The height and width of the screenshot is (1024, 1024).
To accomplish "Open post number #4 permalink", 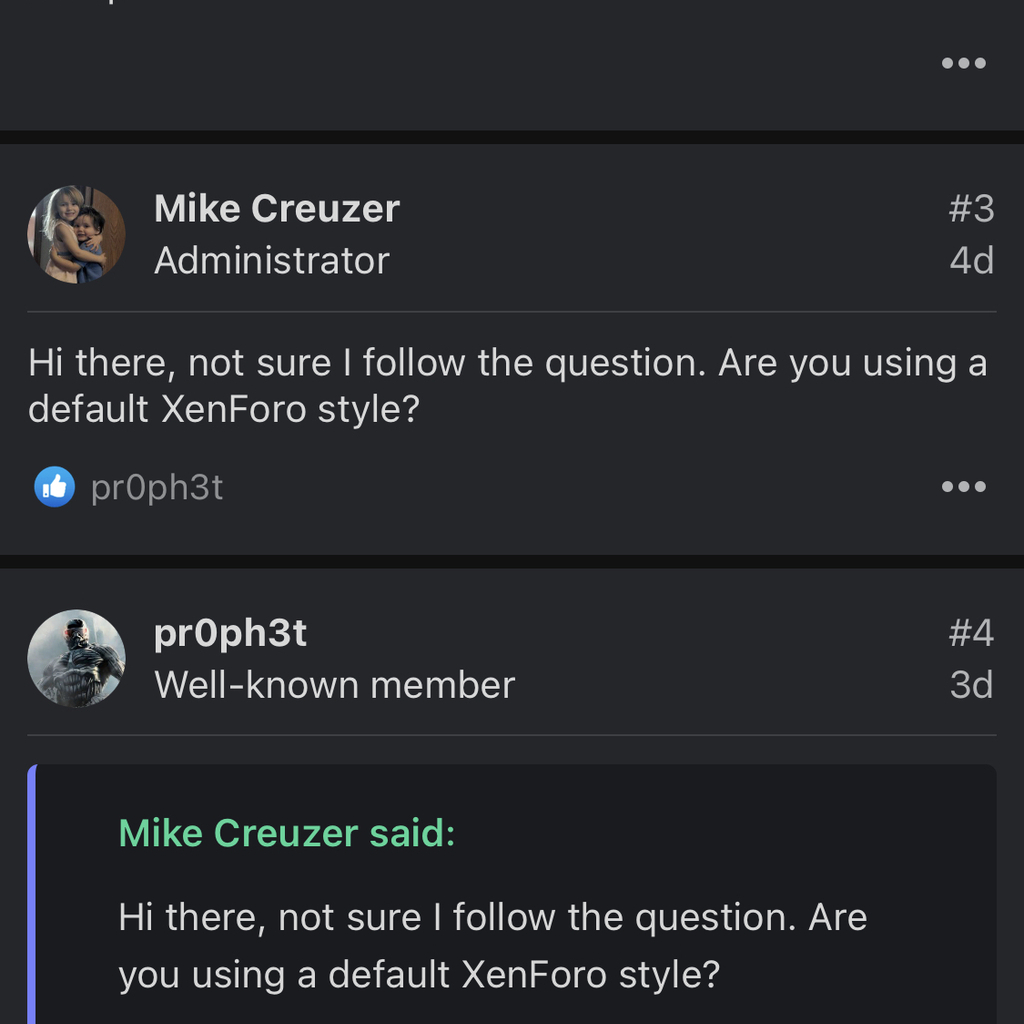I will [x=971, y=633].
